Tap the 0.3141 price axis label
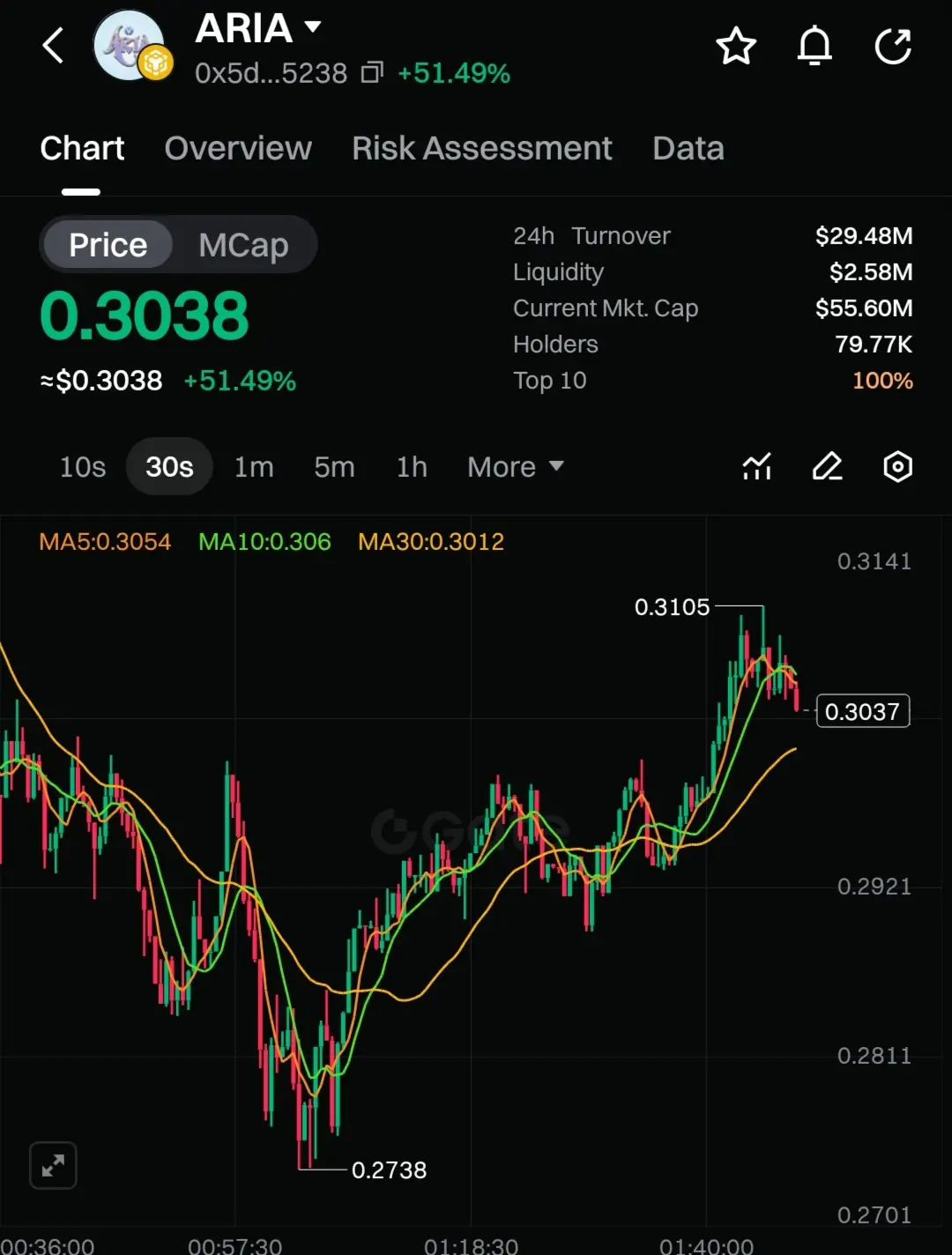The height and width of the screenshot is (1255, 952). click(x=874, y=561)
